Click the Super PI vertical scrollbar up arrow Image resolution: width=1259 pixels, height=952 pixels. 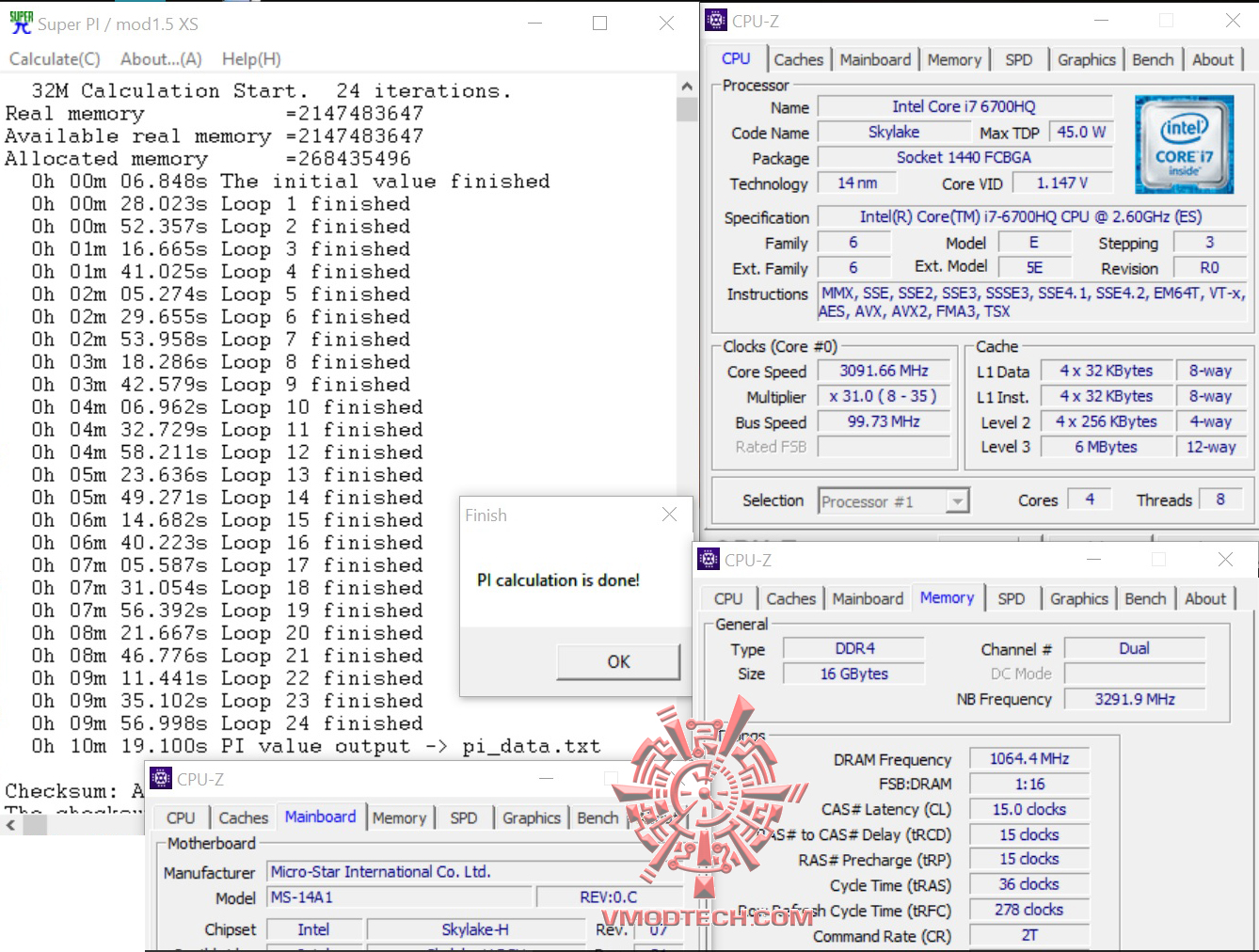pyautogui.click(x=687, y=86)
